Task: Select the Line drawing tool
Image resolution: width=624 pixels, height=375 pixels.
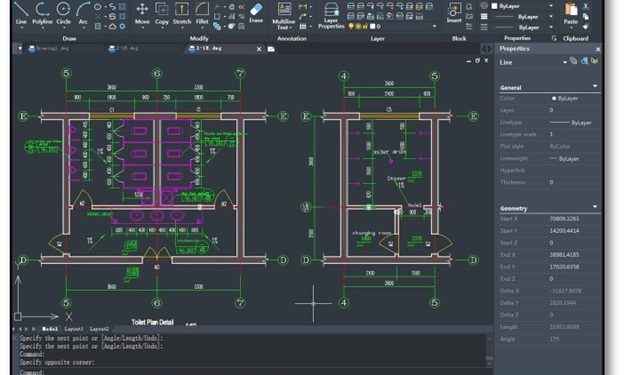Action: coord(21,13)
